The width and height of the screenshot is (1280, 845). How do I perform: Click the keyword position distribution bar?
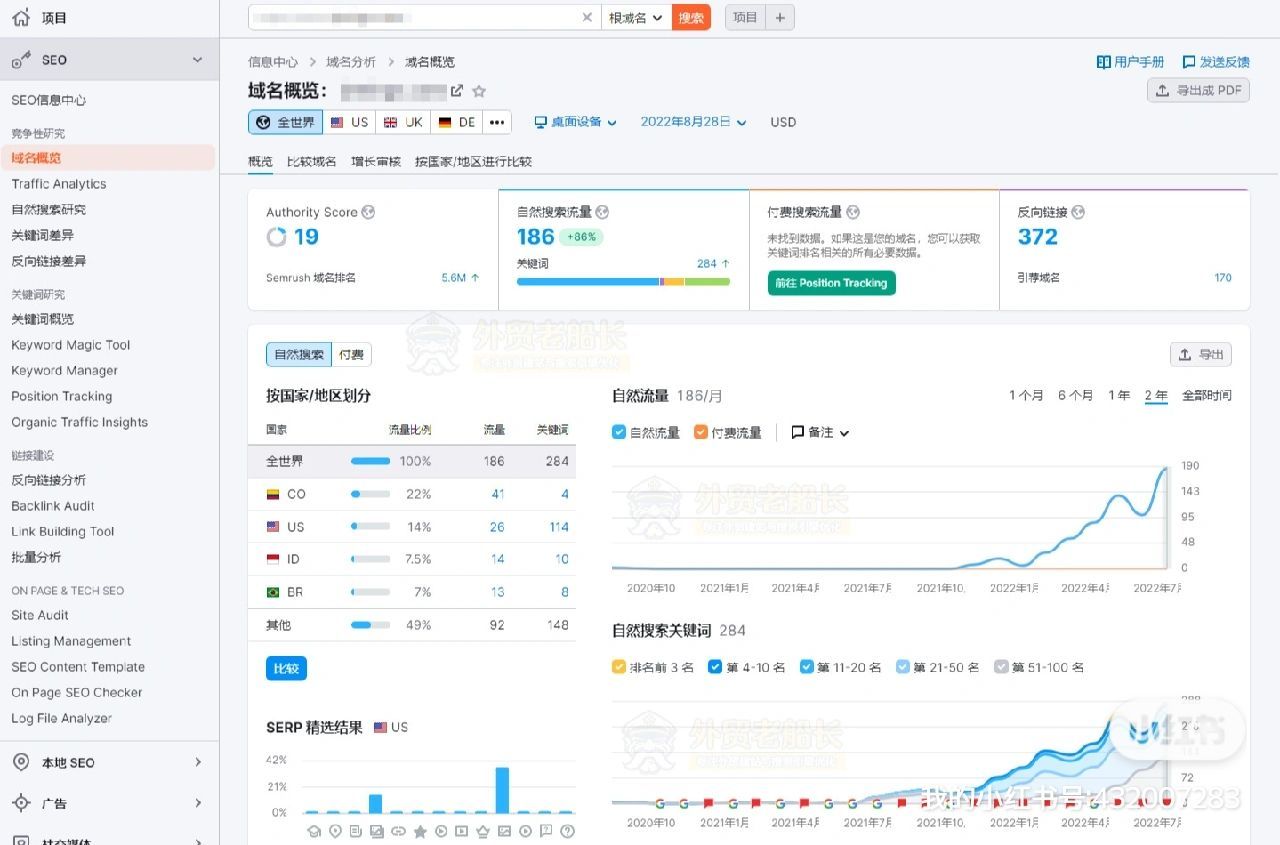tap(622, 281)
